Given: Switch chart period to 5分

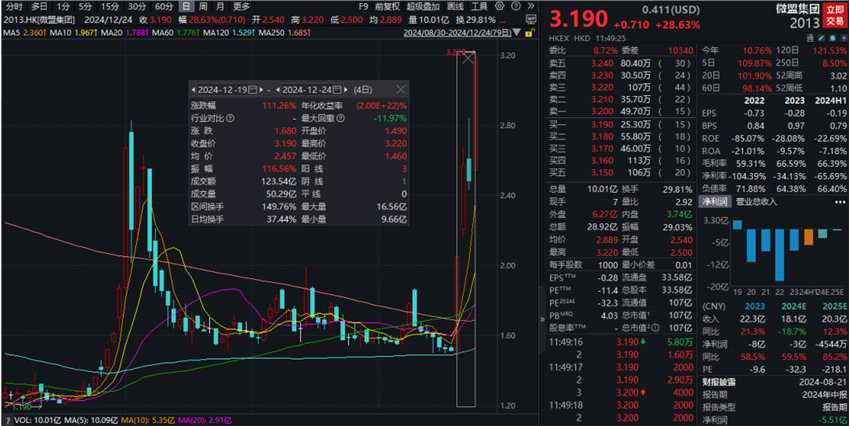Looking at the screenshot, I should (x=85, y=7).
